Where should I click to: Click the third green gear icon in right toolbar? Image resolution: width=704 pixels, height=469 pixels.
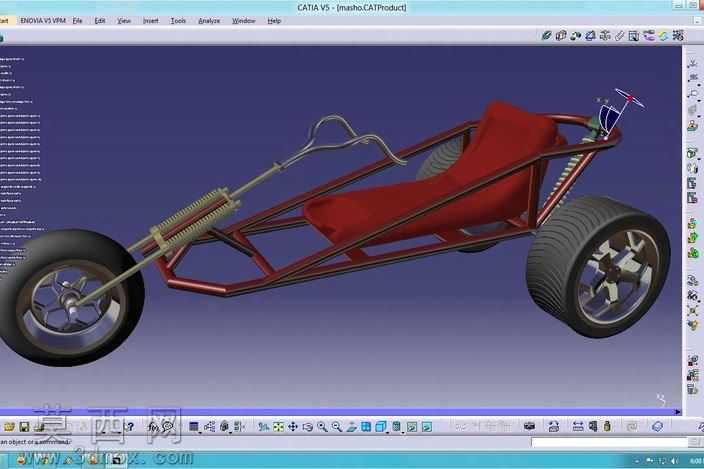point(693,253)
